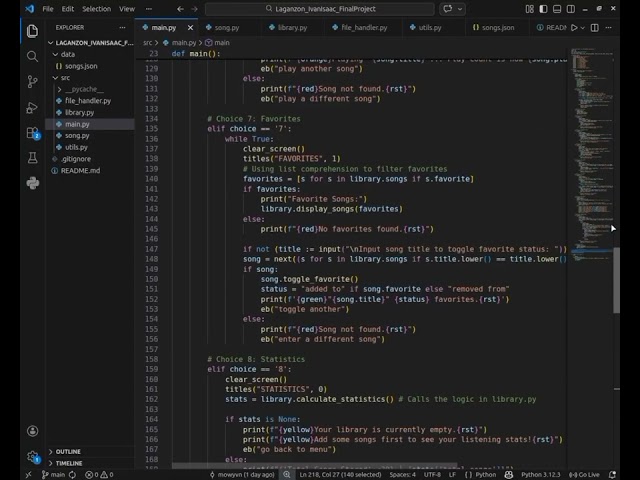Toggle the bottom panel visibility

tap(557, 9)
